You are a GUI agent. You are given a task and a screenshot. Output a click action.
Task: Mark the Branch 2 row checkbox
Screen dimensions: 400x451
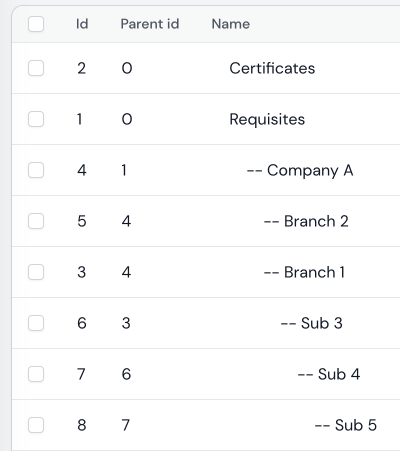pyautogui.click(x=36, y=221)
